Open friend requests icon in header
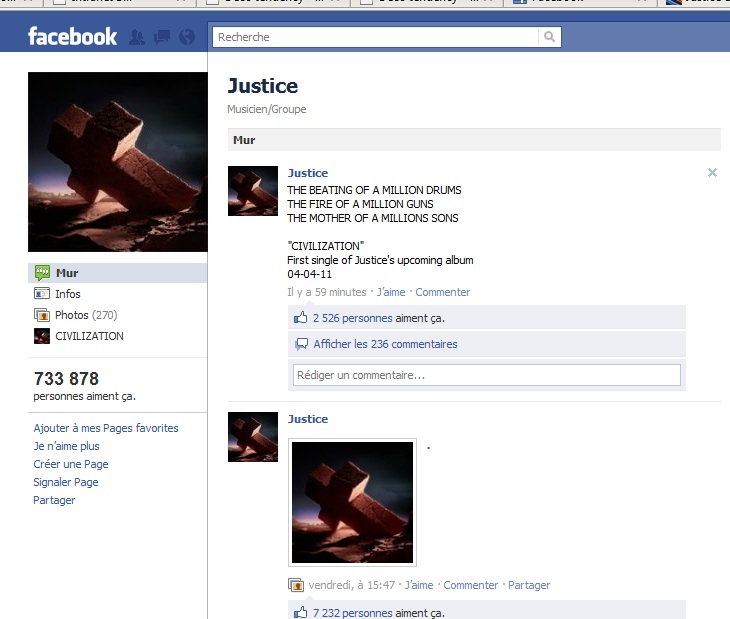Viewport: 730px width, 619px height. click(136, 37)
